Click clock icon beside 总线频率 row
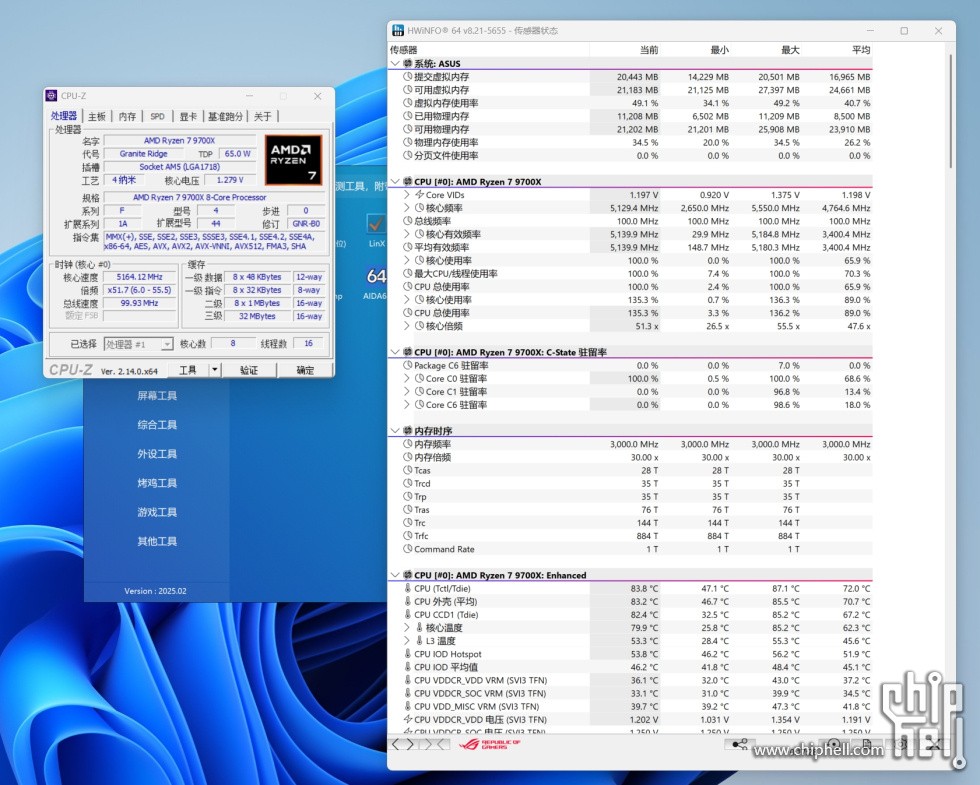Screen dimensions: 980x785 pyautogui.click(x=408, y=221)
